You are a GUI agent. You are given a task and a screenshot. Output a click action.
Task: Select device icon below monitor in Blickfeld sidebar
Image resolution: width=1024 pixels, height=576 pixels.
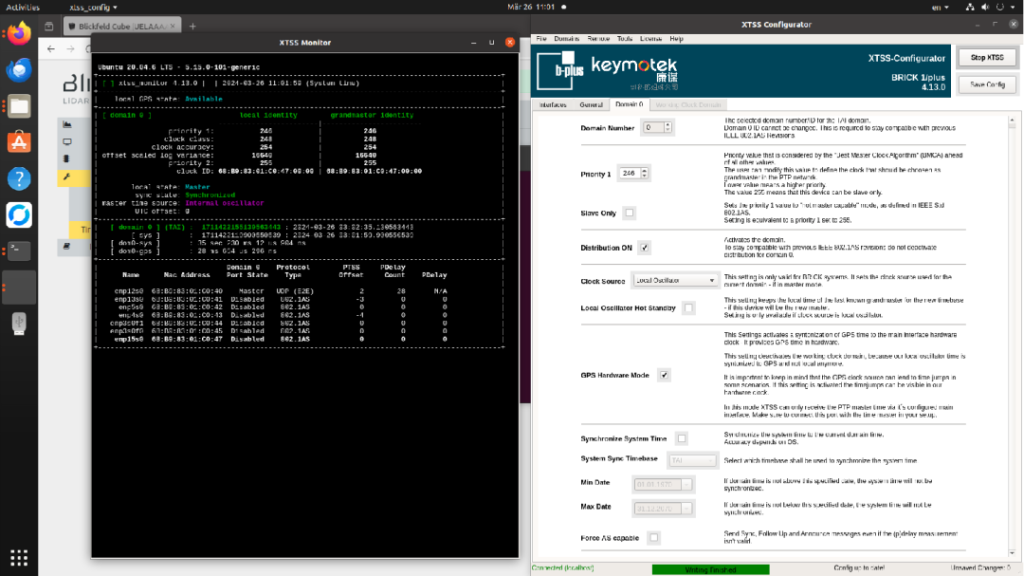pyautogui.click(x=67, y=159)
